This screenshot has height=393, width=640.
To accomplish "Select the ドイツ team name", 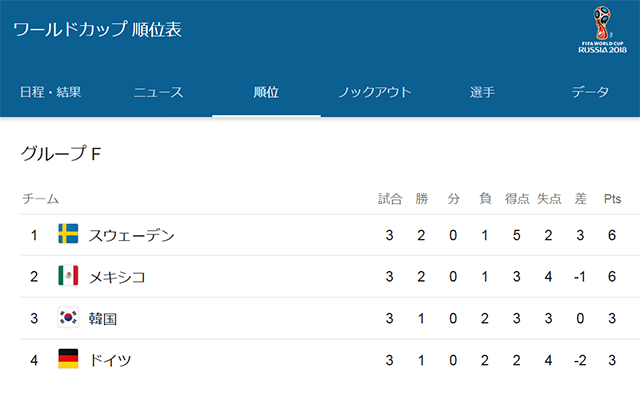I will pyautogui.click(x=110, y=360).
